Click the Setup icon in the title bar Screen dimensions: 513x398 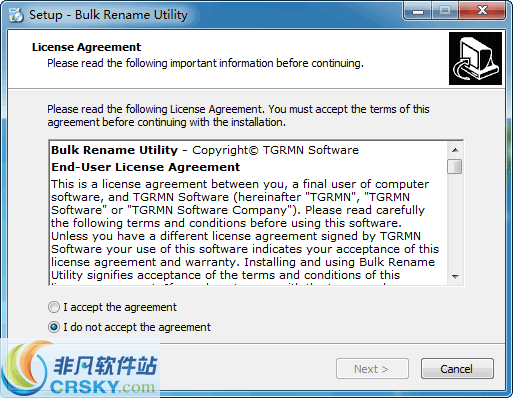point(16,15)
